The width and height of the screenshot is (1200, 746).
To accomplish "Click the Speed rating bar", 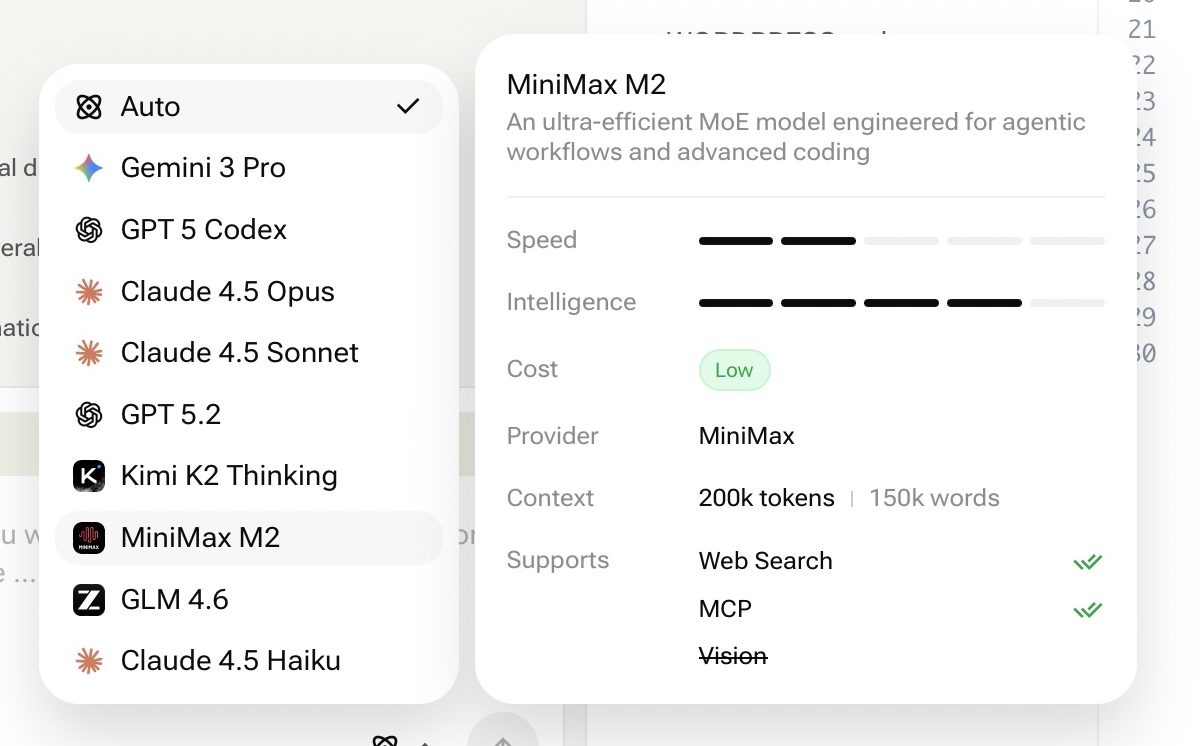I will (x=901, y=241).
